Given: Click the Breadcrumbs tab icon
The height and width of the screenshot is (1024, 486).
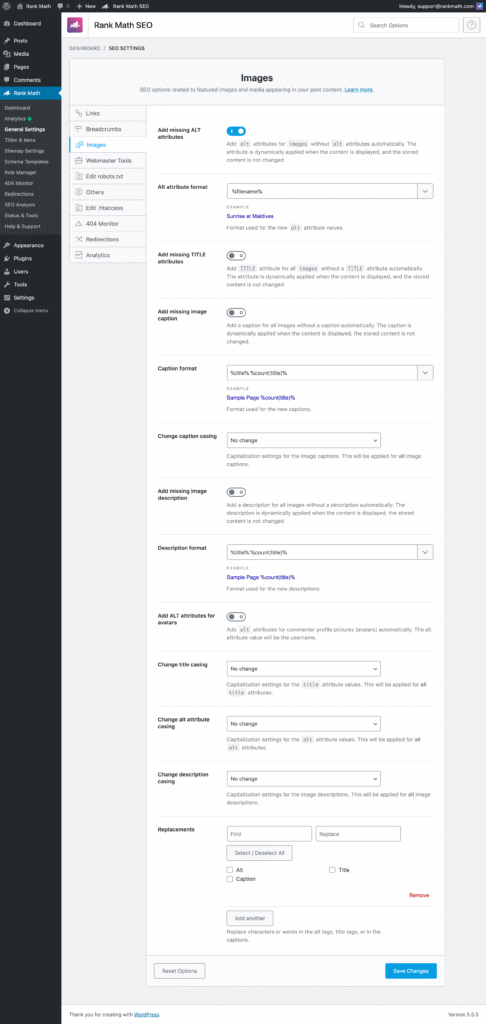Looking at the screenshot, I should pos(78,129).
